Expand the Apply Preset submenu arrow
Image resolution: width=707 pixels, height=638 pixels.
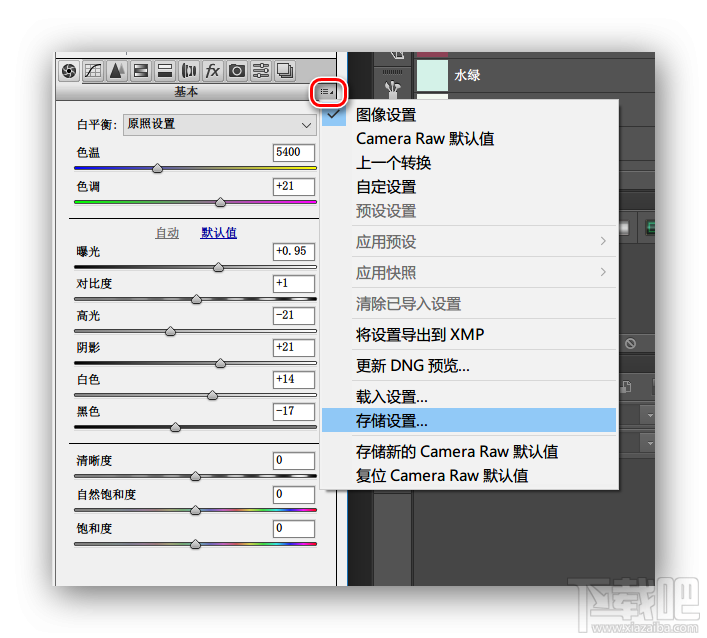[603, 241]
